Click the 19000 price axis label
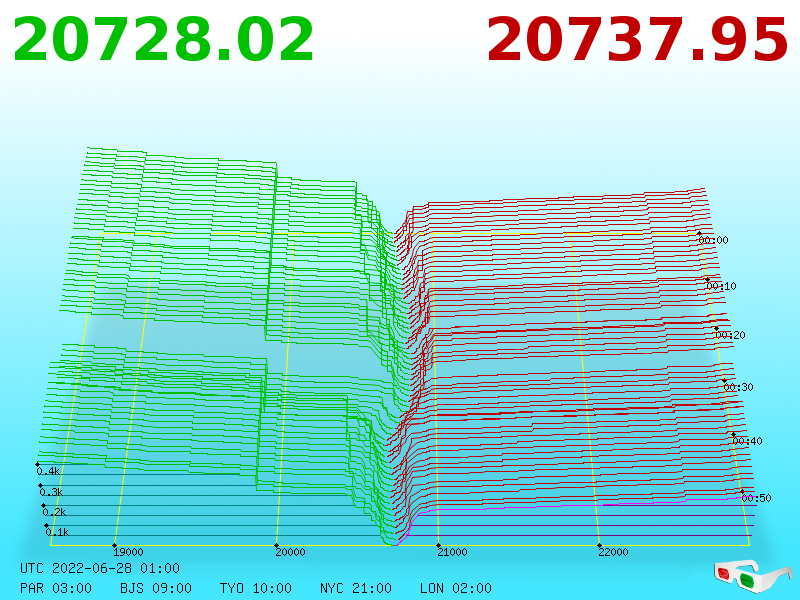This screenshot has height=600, width=800. (128, 552)
